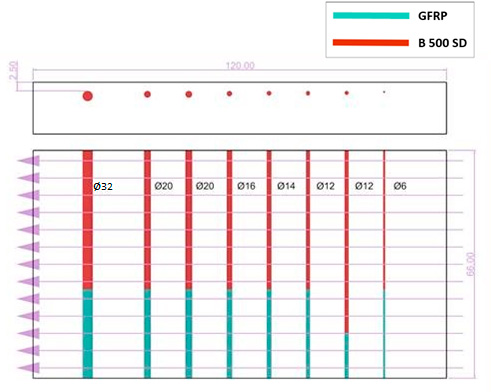The height and width of the screenshot is (392, 491).
Task: Click the teal segment of the Ø16 bar
Action: (229, 334)
